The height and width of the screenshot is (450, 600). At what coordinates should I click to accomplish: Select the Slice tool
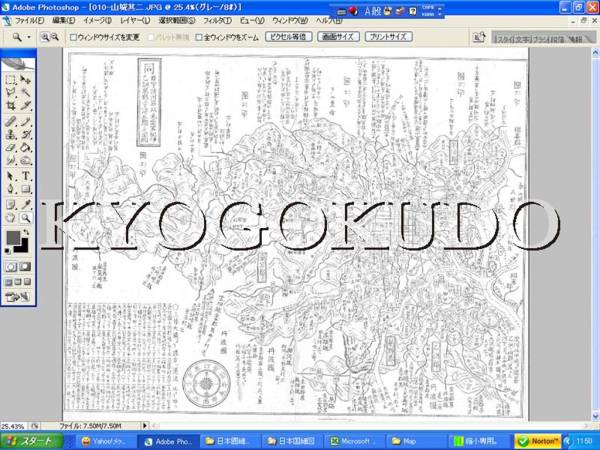pyautogui.click(x=26, y=105)
